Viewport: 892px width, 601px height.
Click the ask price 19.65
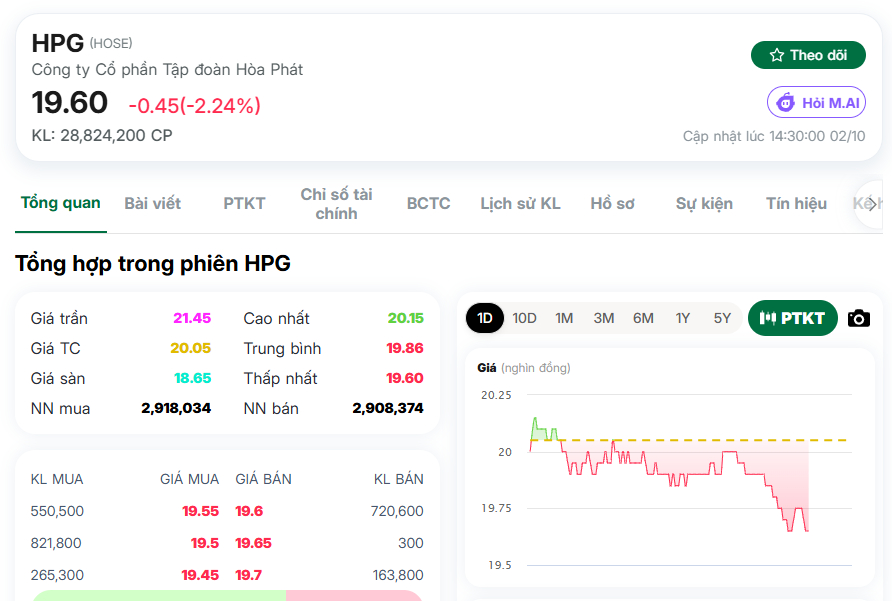point(254,543)
